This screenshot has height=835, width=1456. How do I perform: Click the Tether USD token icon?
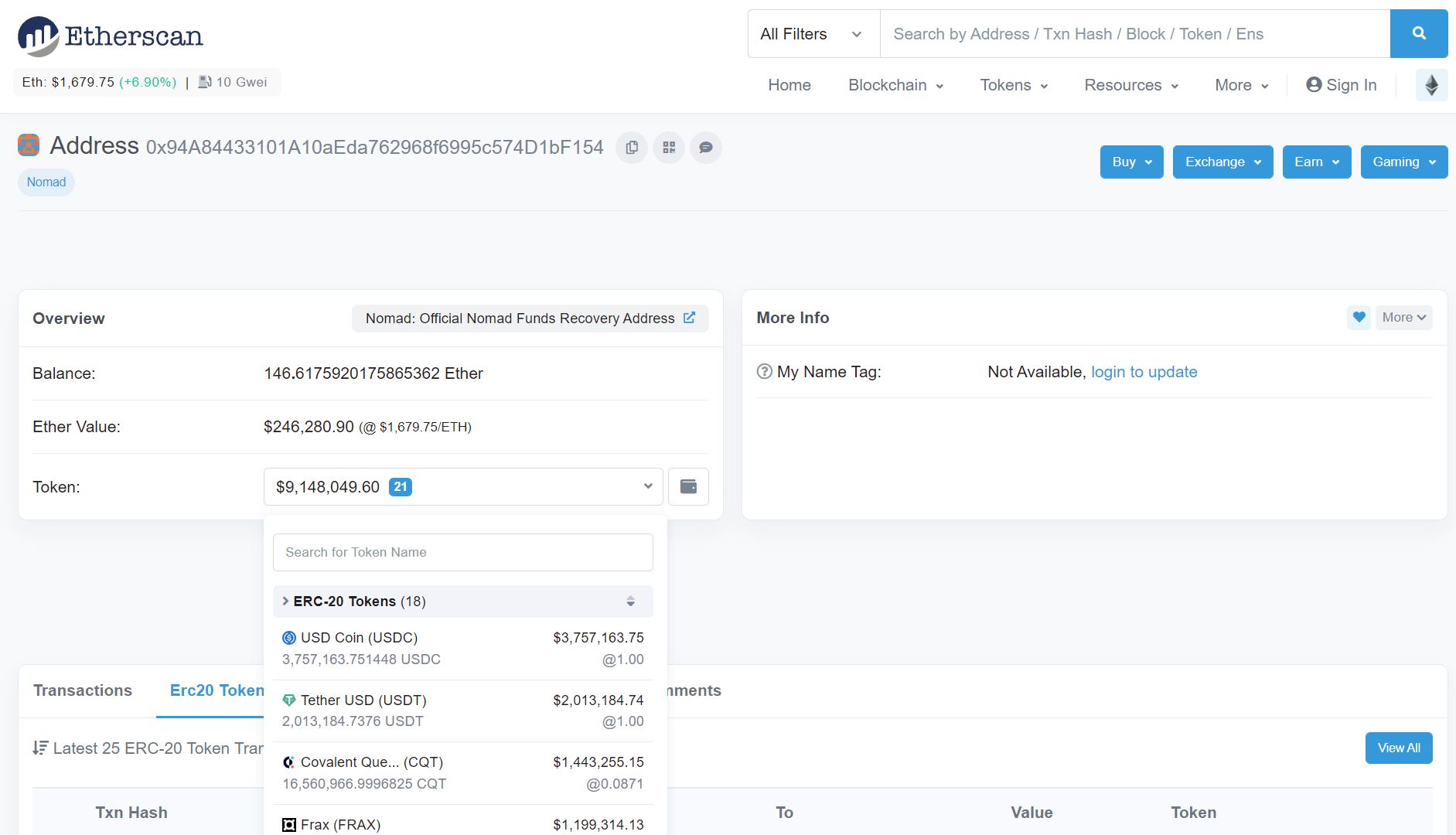pos(288,700)
